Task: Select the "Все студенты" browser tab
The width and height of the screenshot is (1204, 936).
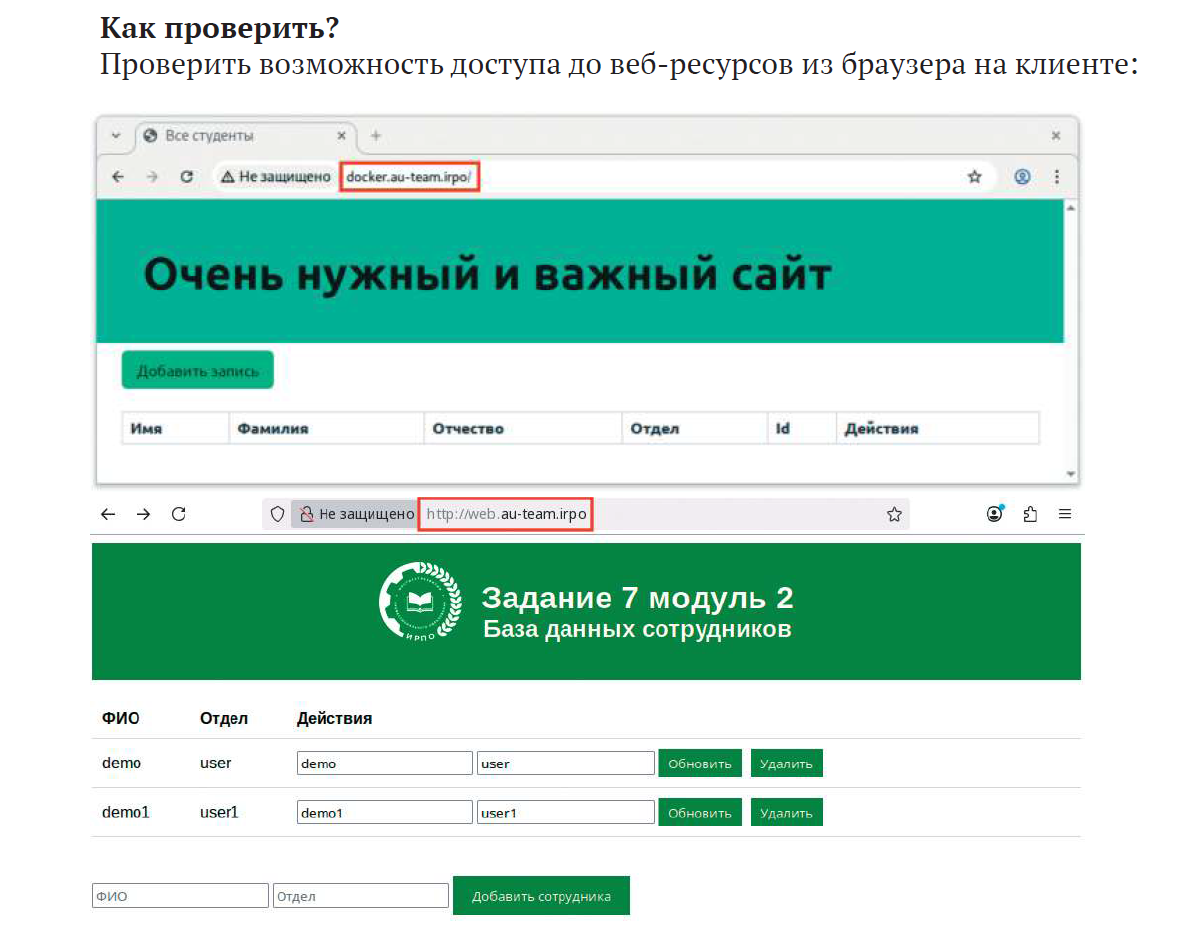Action: point(246,136)
